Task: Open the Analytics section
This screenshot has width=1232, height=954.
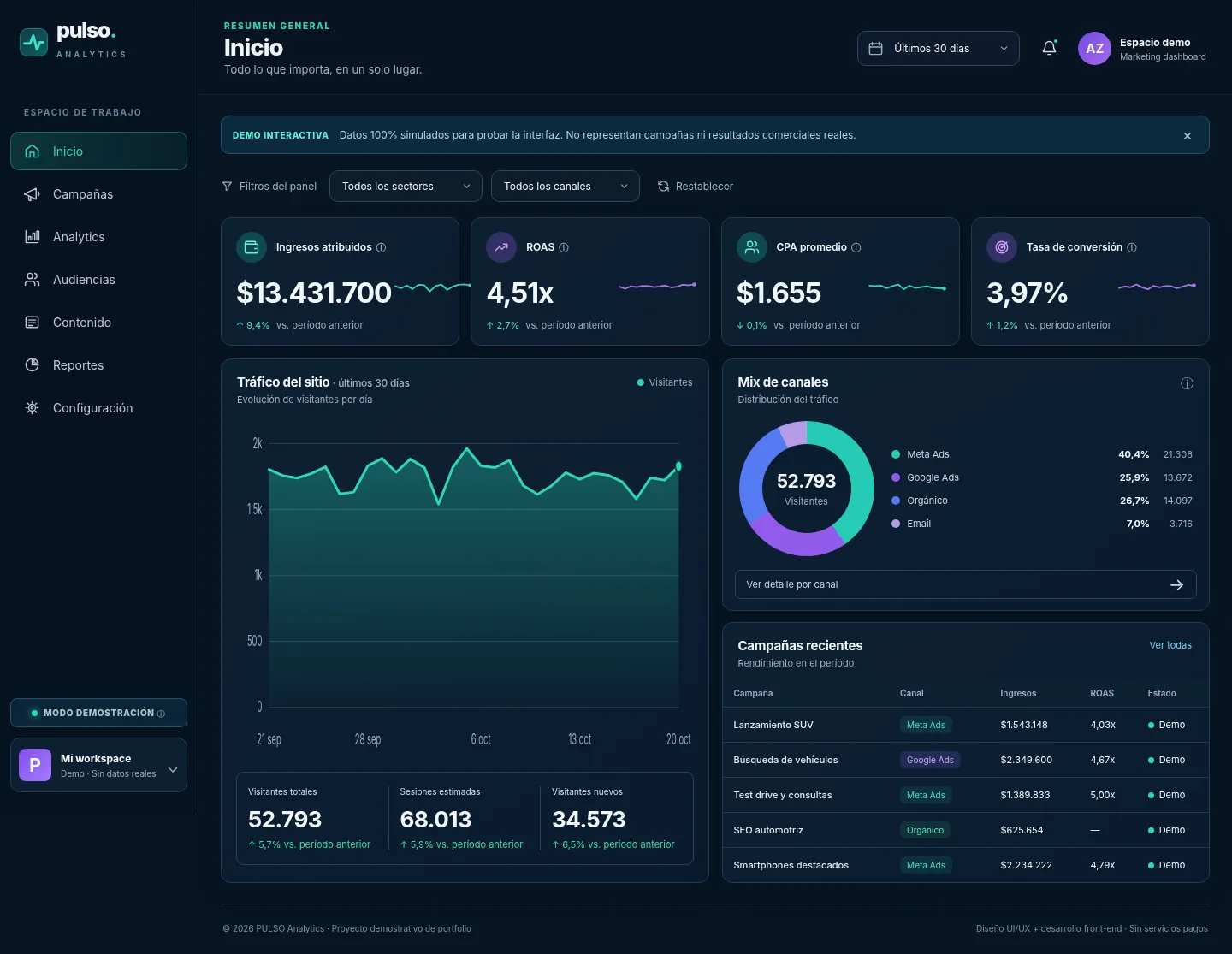Action: coord(98,237)
